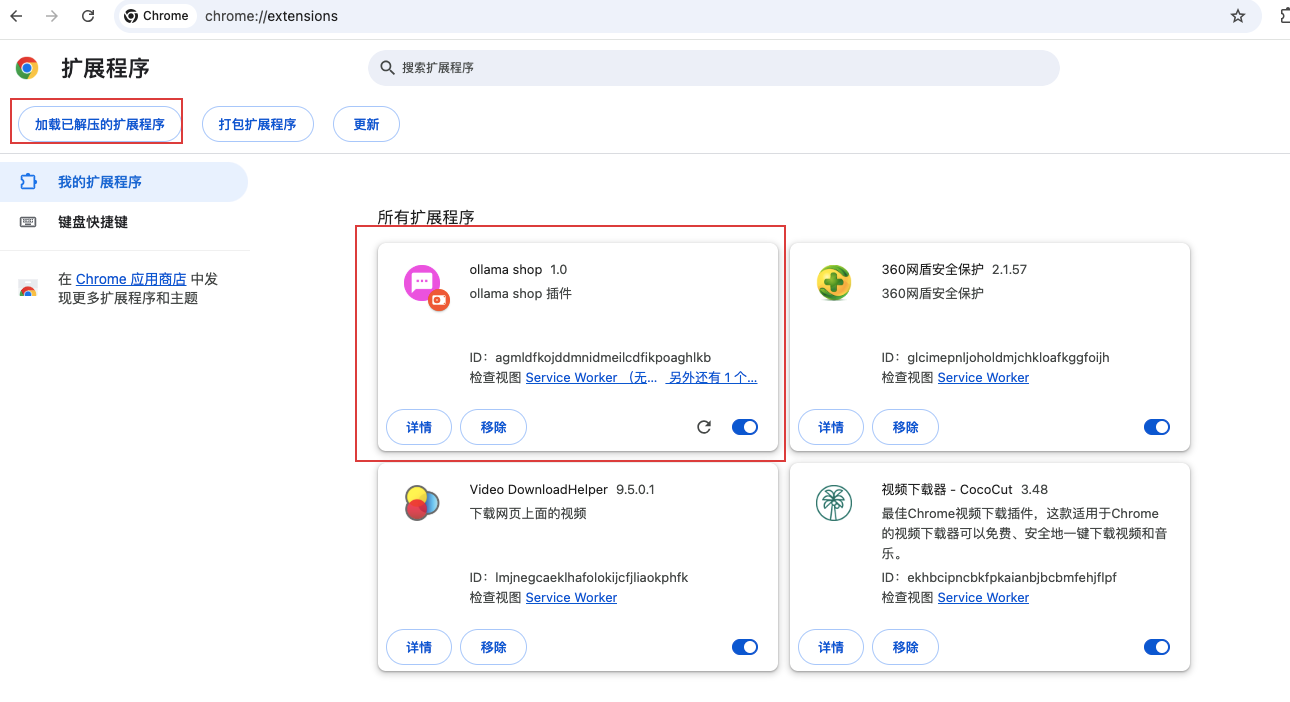Disable the ollama shop extension toggle
This screenshot has height=702, width=1290.
pyautogui.click(x=745, y=427)
